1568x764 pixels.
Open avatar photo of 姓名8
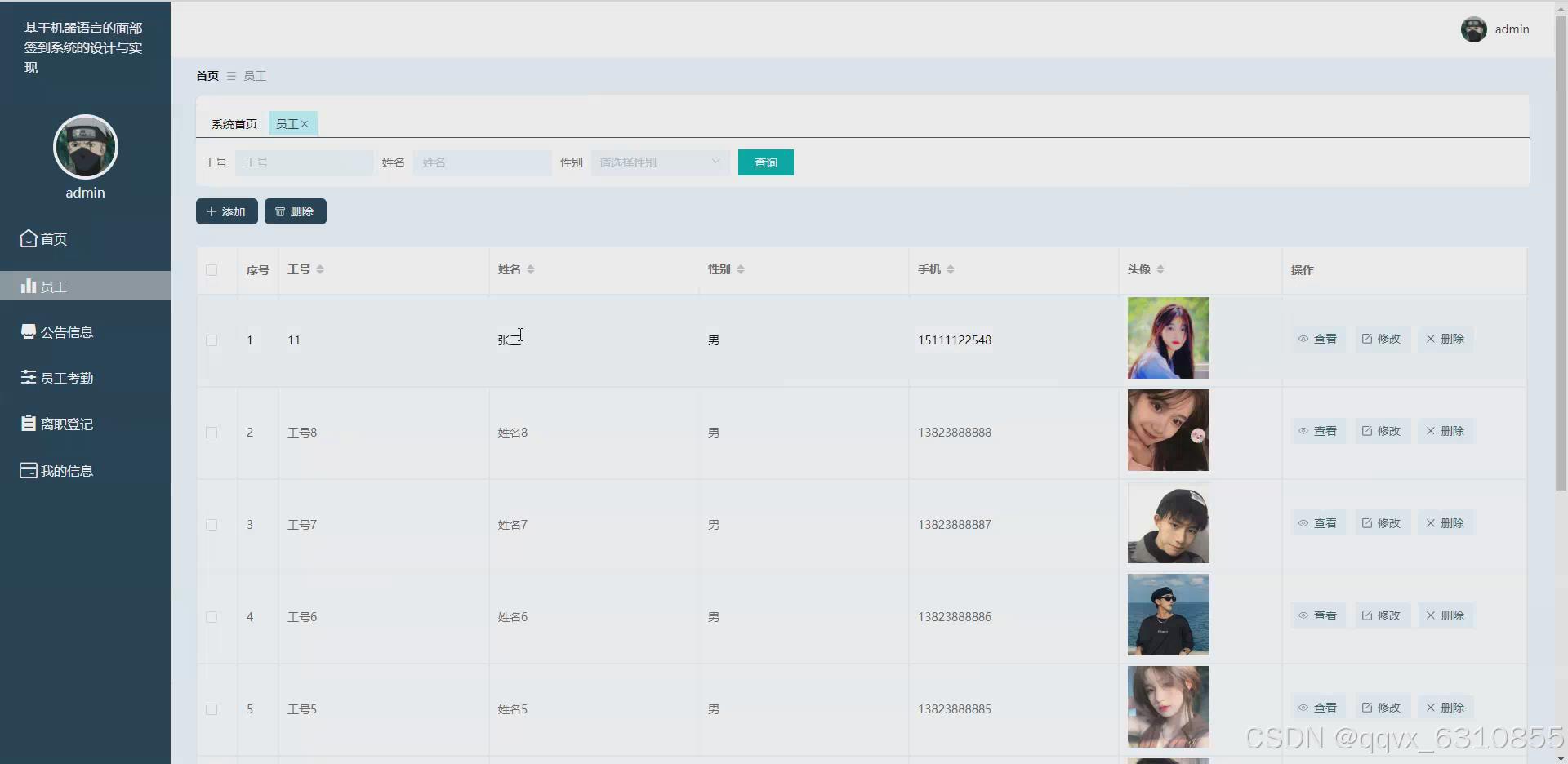click(x=1169, y=430)
